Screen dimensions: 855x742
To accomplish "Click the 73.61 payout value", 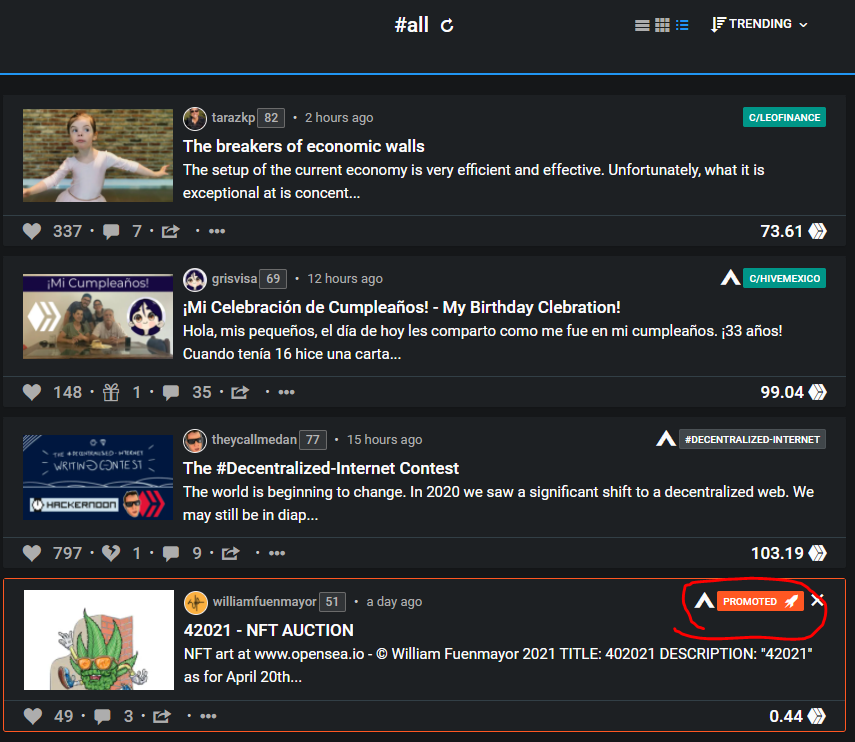I will [781, 231].
